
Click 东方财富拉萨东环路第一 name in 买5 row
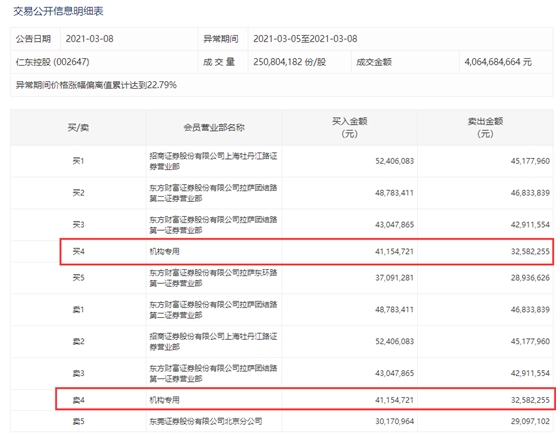[213, 278]
